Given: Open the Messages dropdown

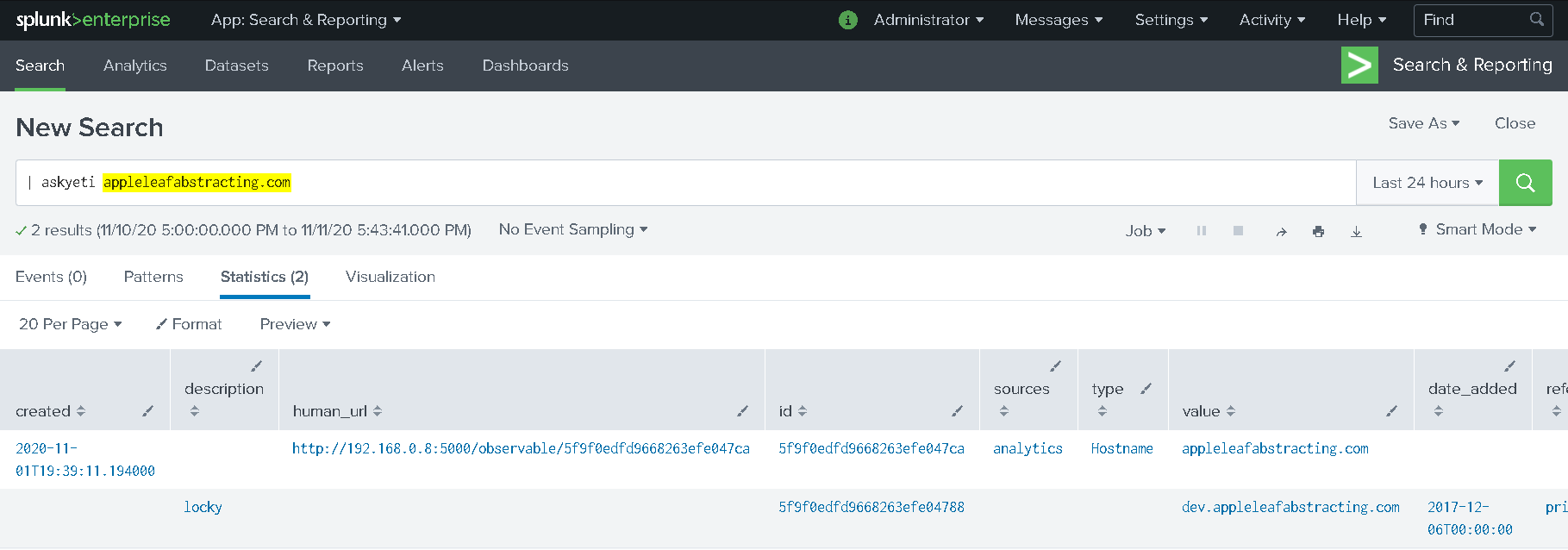Looking at the screenshot, I should click(1059, 20).
